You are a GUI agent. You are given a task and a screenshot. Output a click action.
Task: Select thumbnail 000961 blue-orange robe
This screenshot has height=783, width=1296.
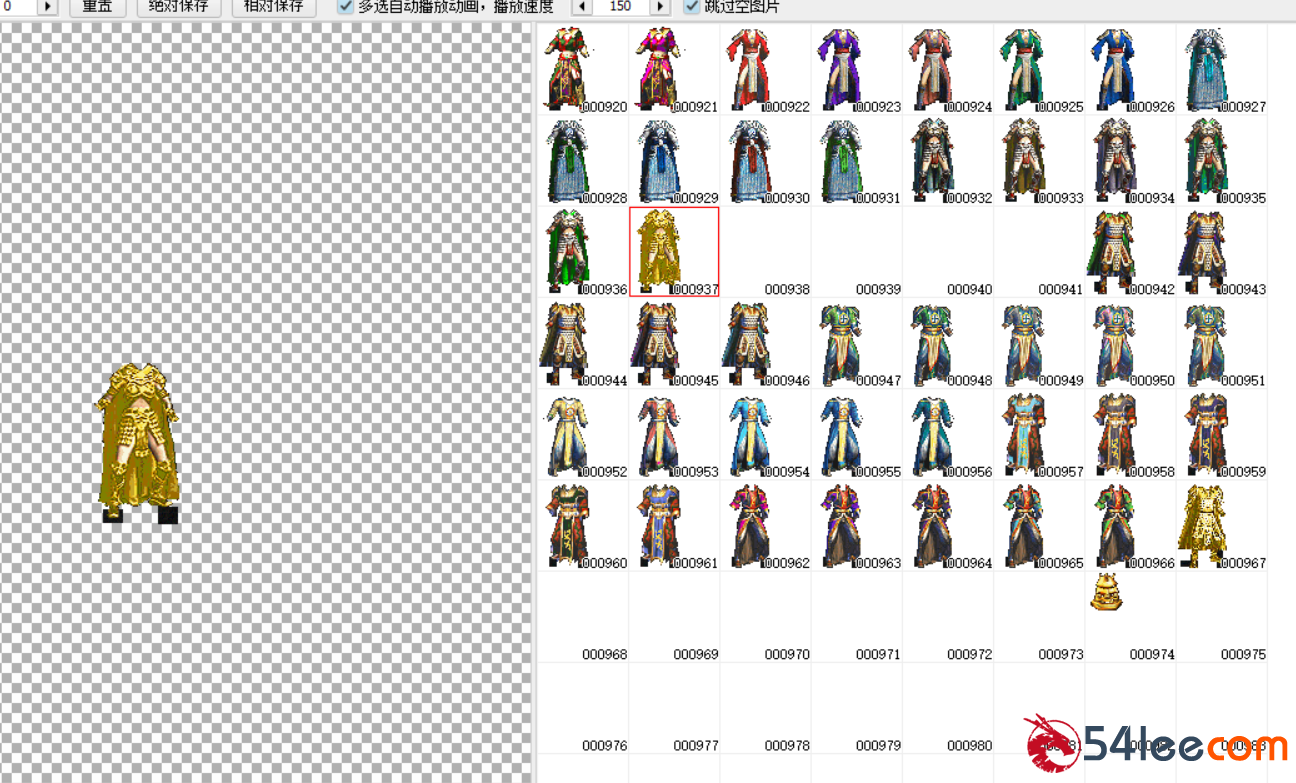click(675, 526)
